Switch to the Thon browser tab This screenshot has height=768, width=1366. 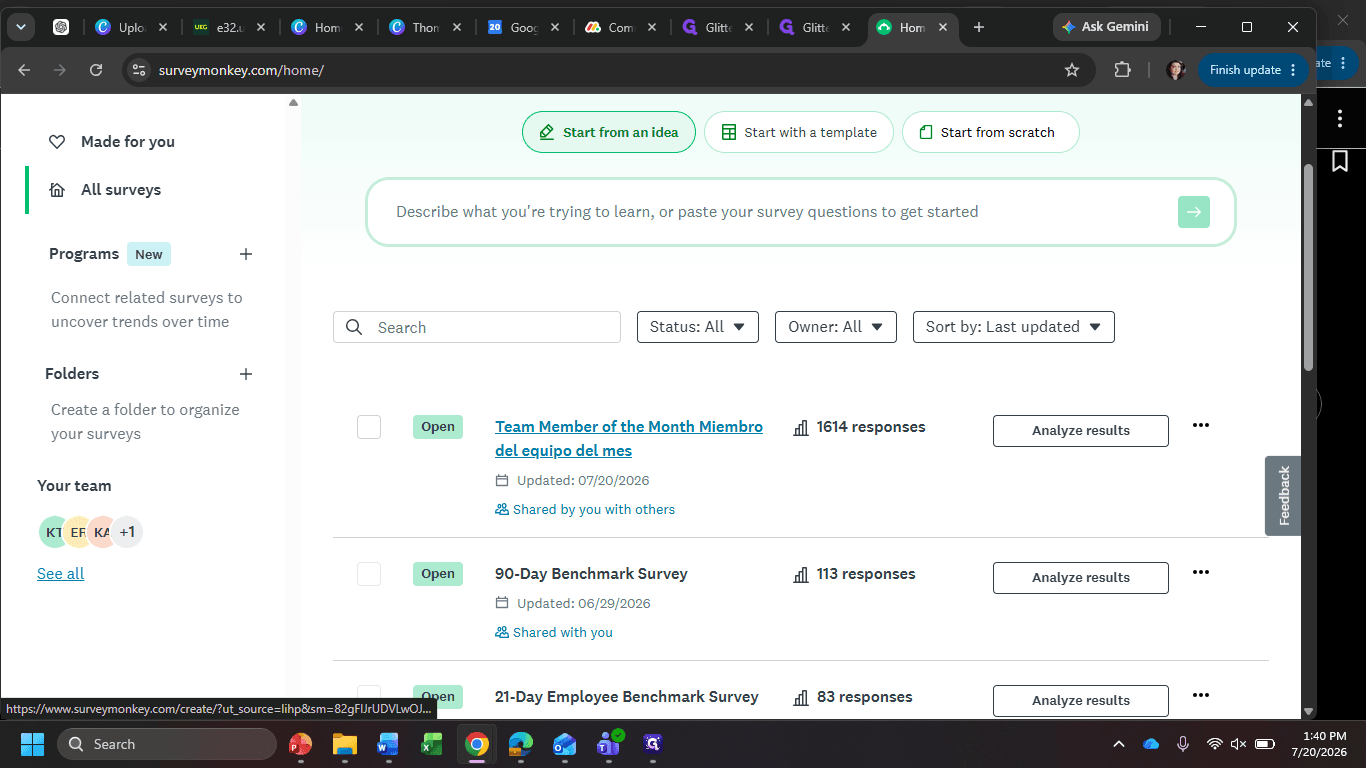pyautogui.click(x=427, y=27)
